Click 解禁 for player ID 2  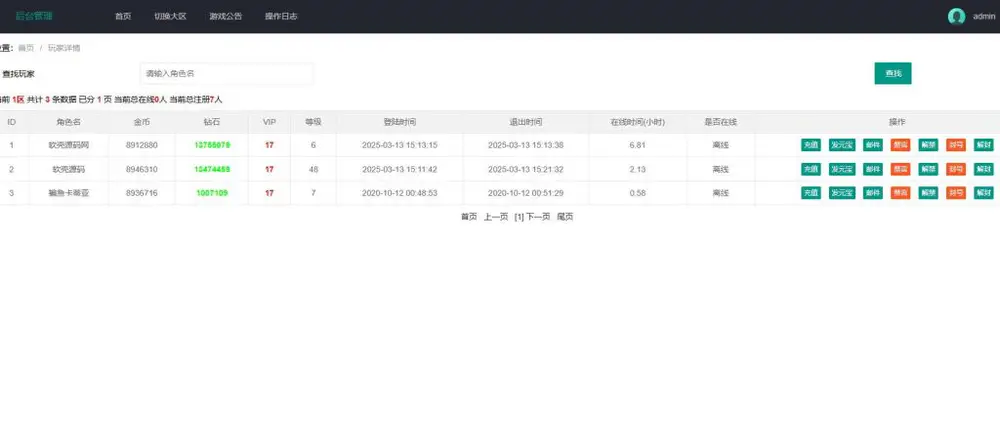click(928, 170)
